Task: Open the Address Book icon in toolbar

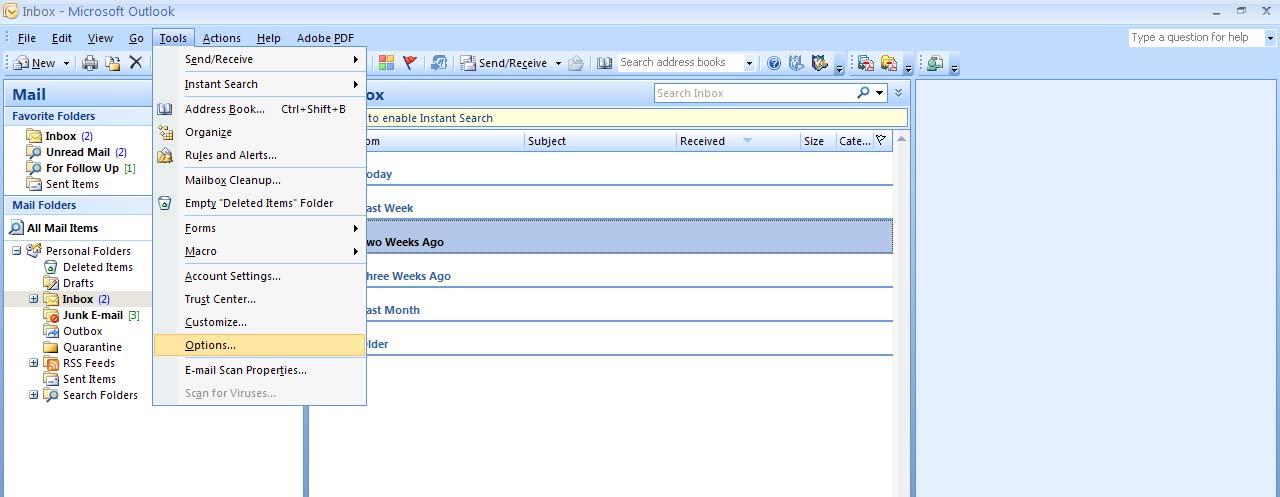Action: pyautogui.click(x=604, y=63)
